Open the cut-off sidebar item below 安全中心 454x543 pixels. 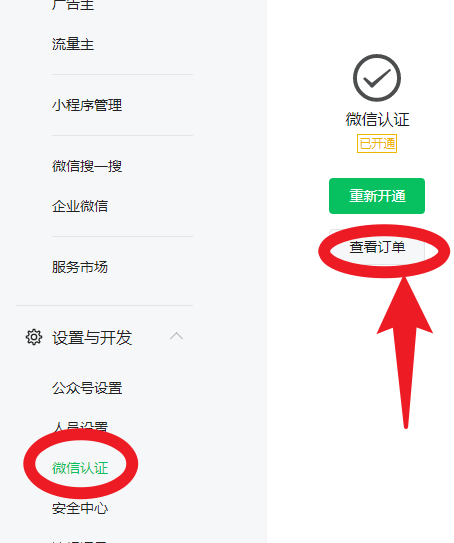80,541
